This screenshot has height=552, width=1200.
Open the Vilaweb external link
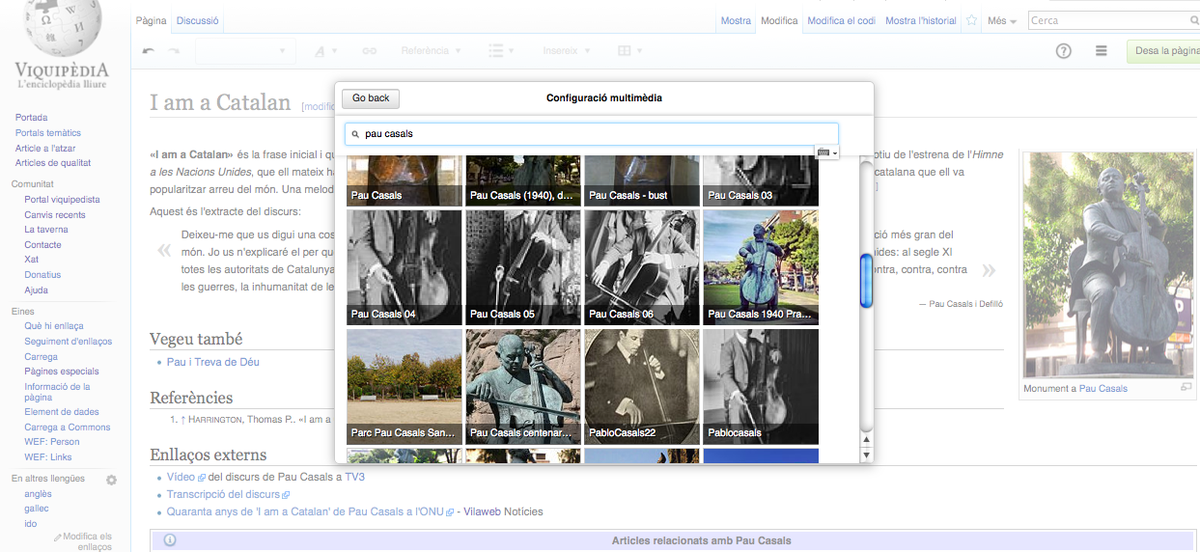(x=482, y=511)
